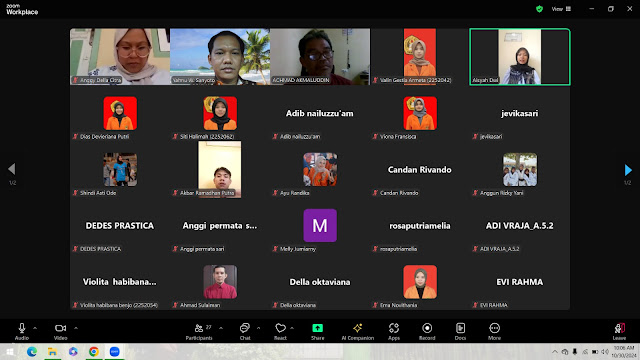Open the React emoji menu
The width and height of the screenshot is (640, 360).
(x=280, y=331)
